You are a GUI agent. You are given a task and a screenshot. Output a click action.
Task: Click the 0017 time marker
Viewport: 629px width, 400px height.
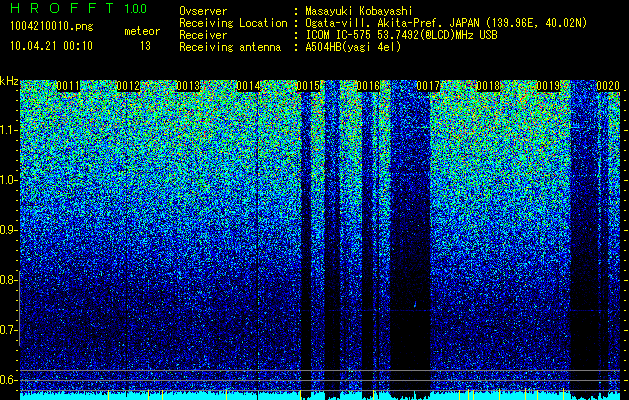pos(428,86)
